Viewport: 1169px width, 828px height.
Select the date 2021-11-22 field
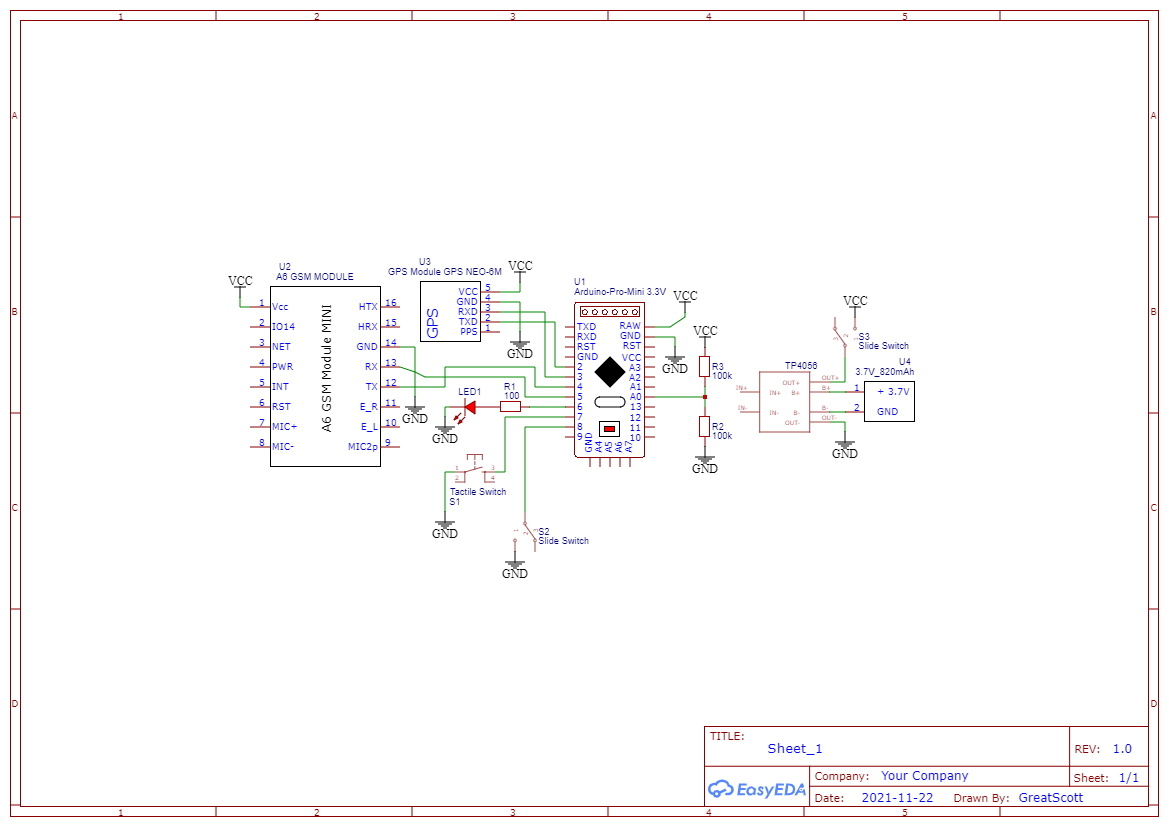coord(897,797)
